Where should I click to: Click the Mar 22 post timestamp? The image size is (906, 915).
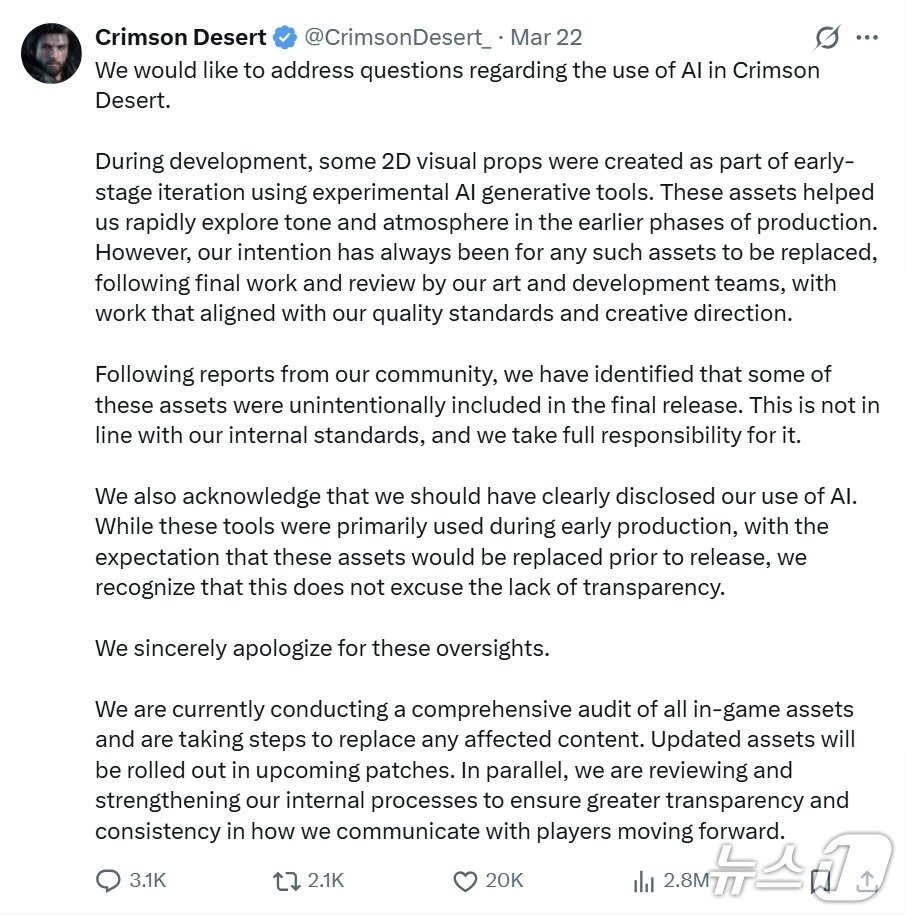(546, 38)
